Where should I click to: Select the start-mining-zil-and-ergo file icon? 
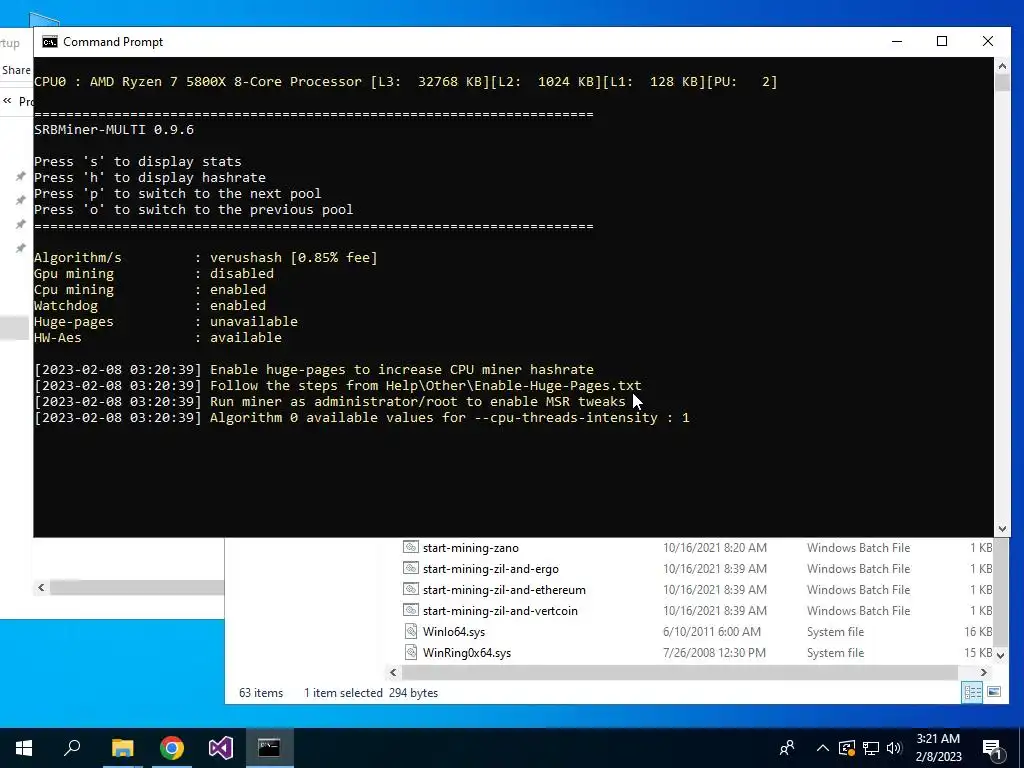410,568
